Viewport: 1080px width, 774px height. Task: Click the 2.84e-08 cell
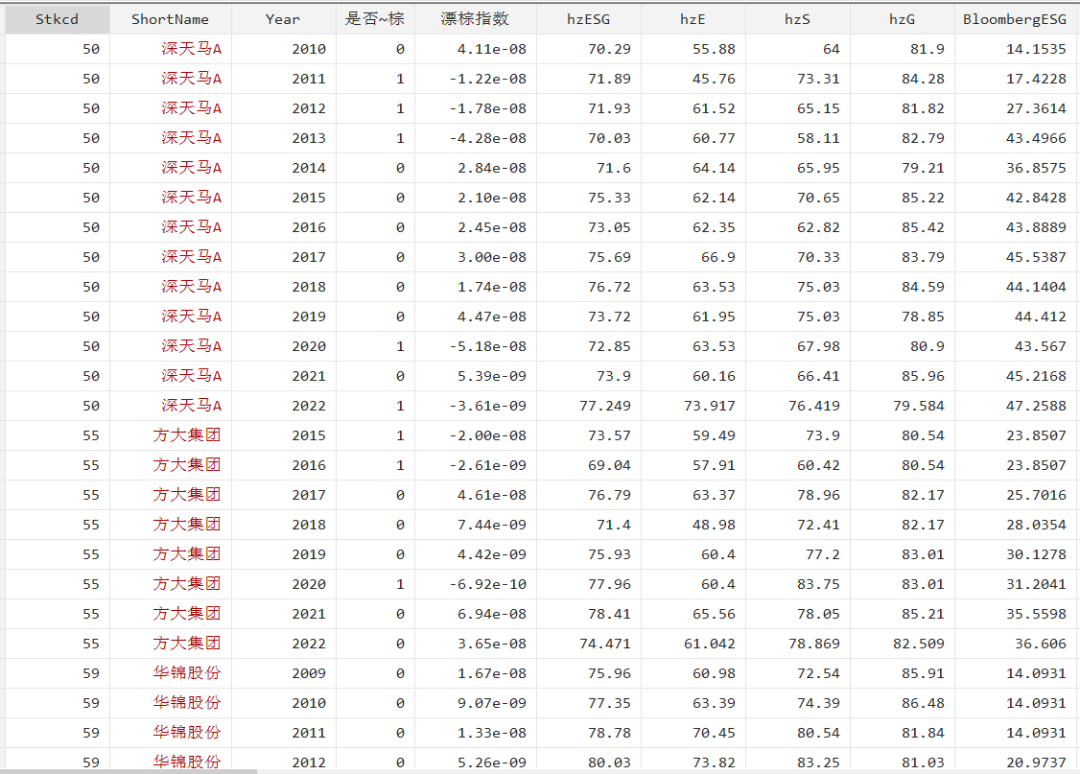[x=475, y=167]
